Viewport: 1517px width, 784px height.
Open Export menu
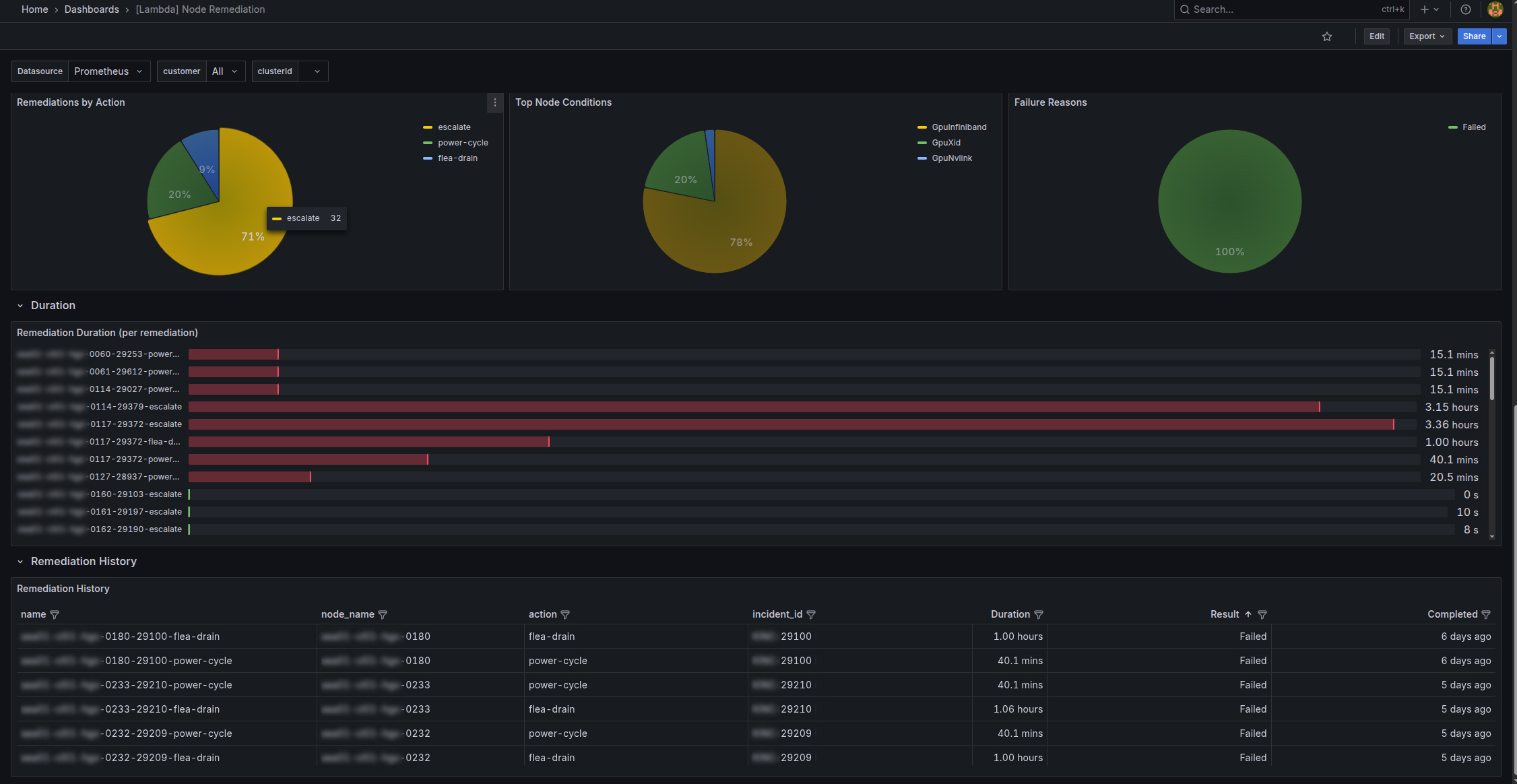1426,36
